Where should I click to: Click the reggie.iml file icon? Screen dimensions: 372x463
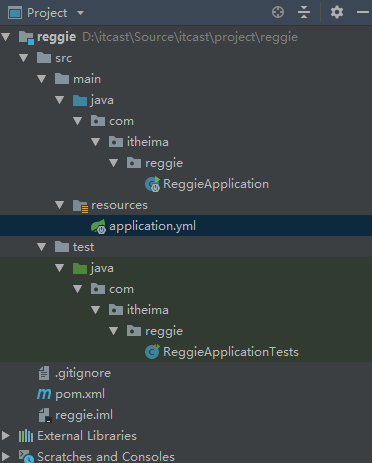[x=44, y=415]
